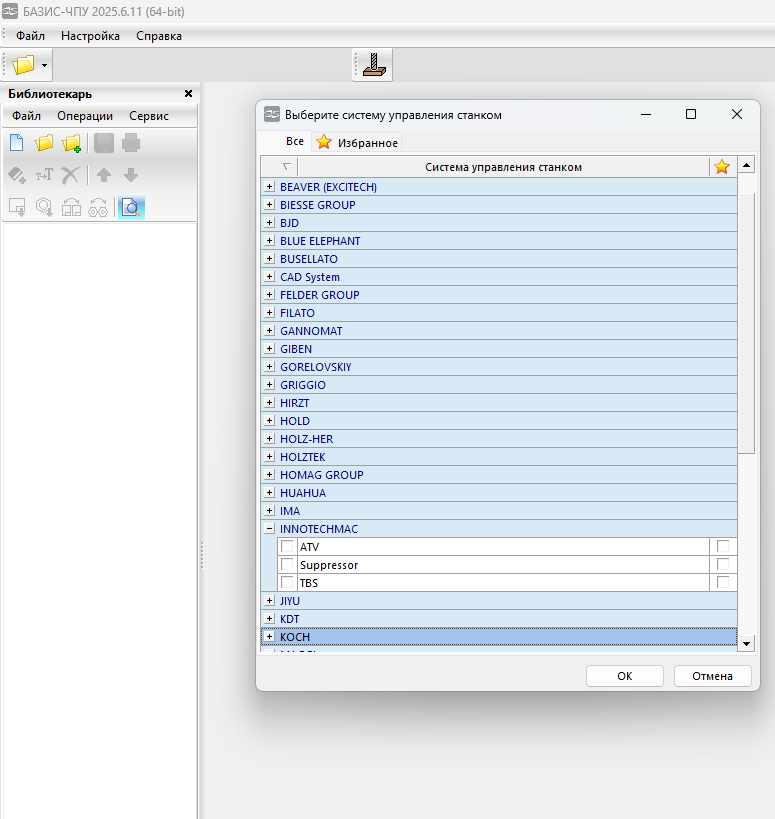The height and width of the screenshot is (819, 775).
Task: Open the dropdown arrow next to main folder icon
Action: pyautogui.click(x=44, y=65)
